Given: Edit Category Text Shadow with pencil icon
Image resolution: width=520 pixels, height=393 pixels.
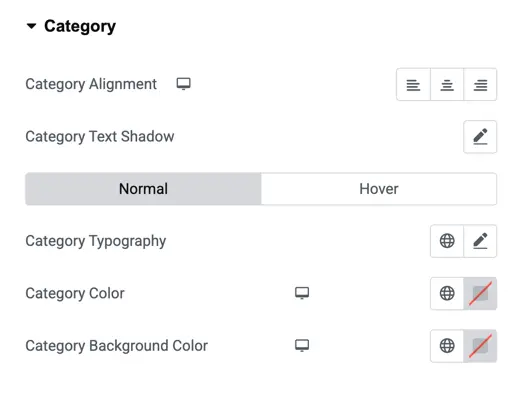Looking at the screenshot, I should (480, 137).
